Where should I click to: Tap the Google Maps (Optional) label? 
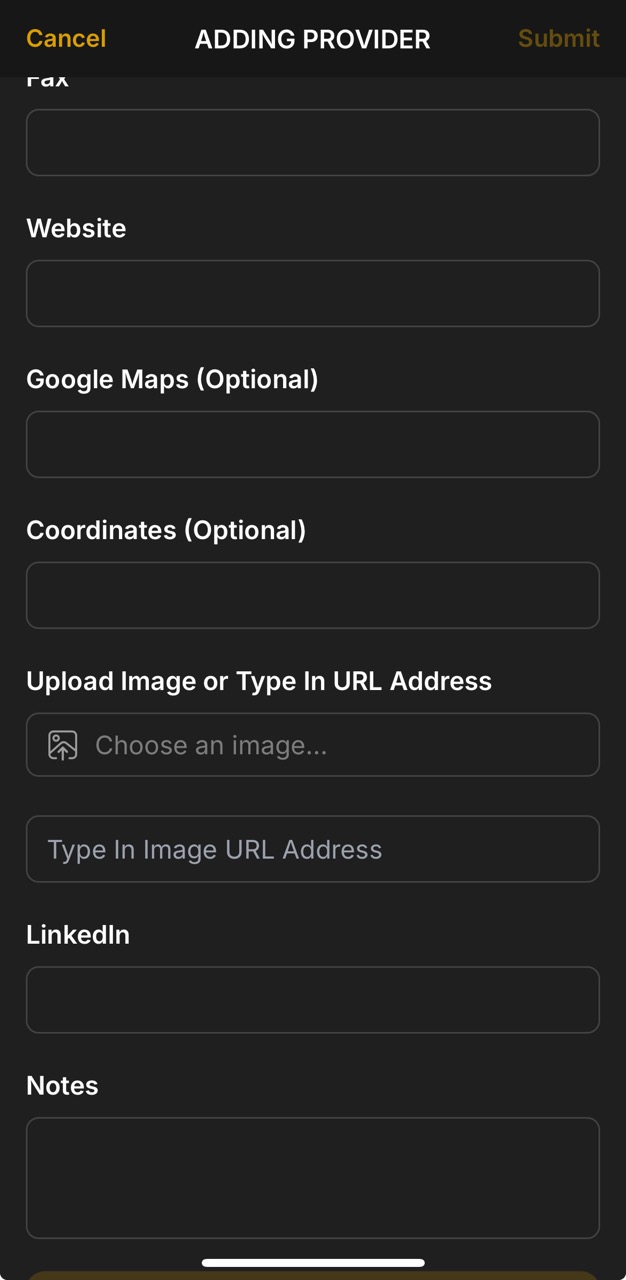(172, 379)
